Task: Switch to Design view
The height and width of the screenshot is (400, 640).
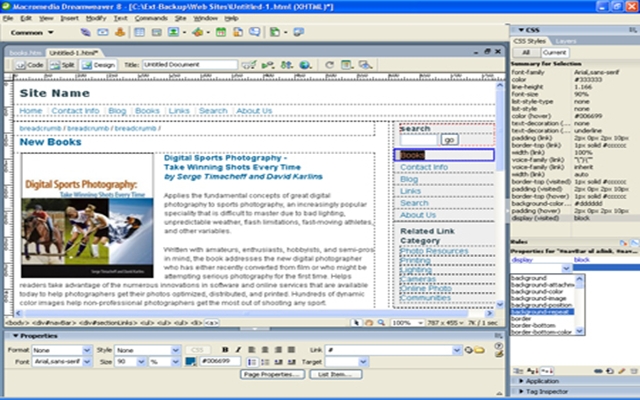Action: (98, 65)
